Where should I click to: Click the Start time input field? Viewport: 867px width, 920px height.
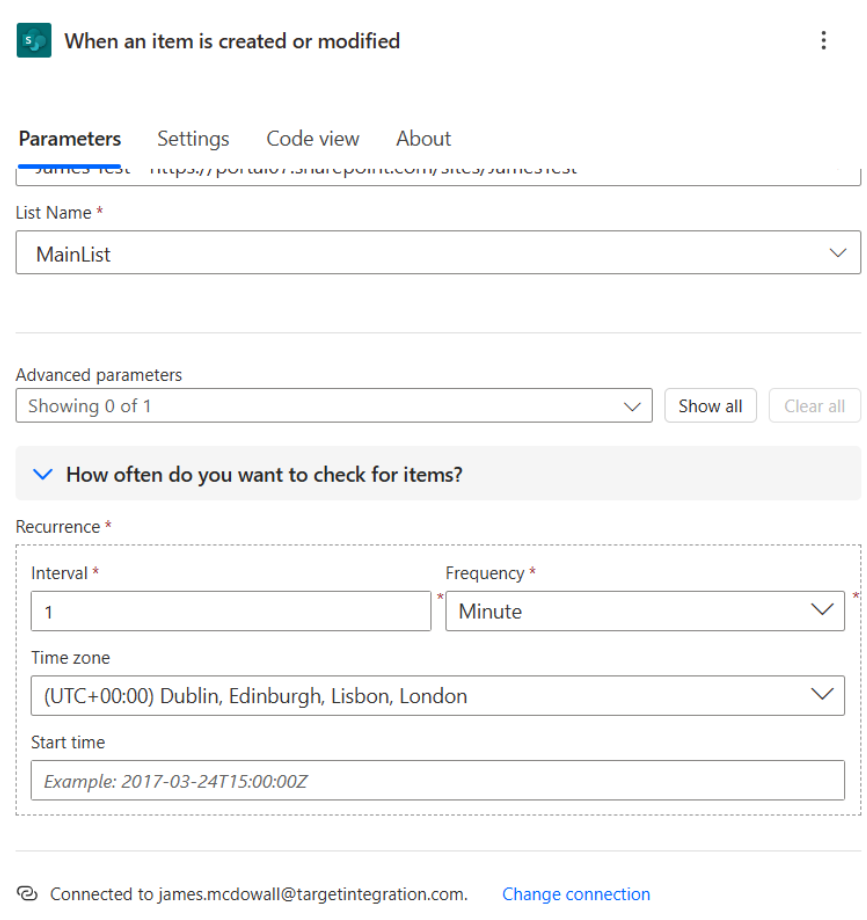(x=438, y=781)
